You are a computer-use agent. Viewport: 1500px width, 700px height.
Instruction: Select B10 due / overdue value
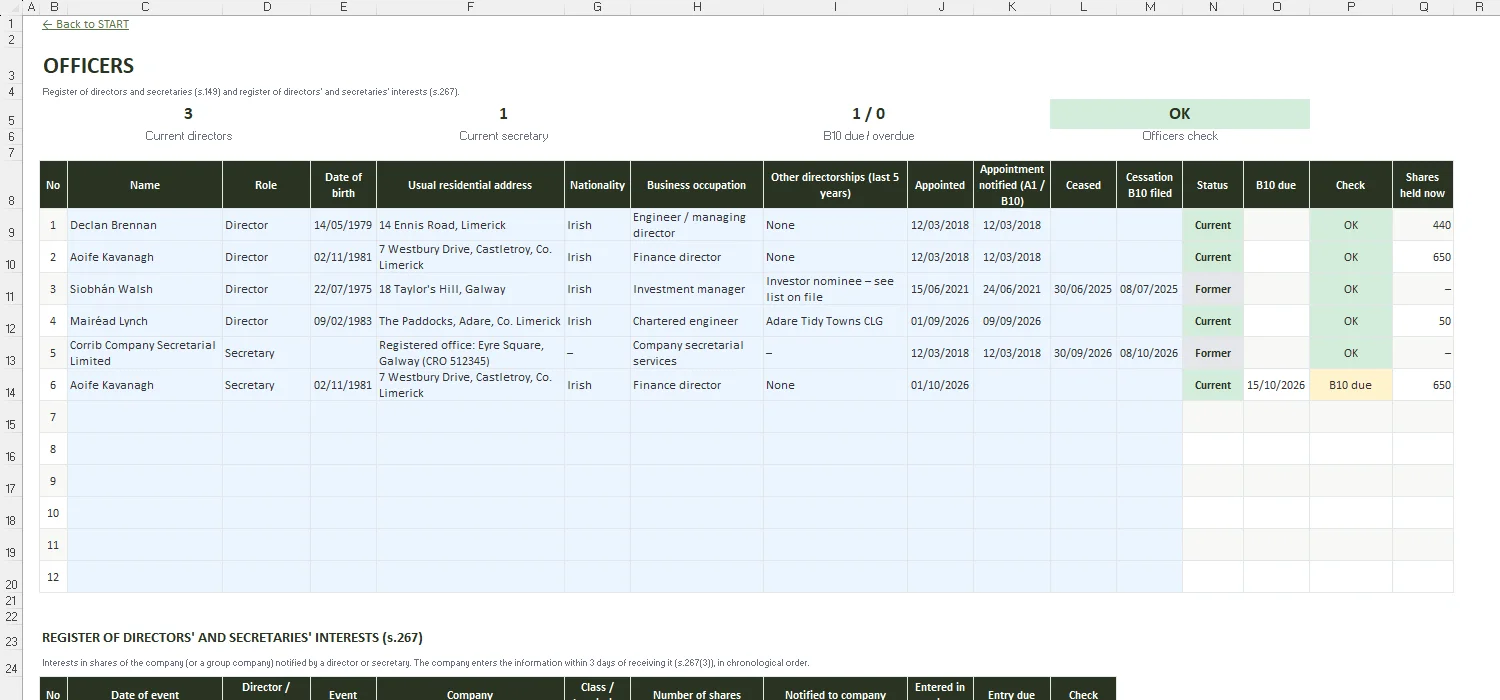coord(868,114)
